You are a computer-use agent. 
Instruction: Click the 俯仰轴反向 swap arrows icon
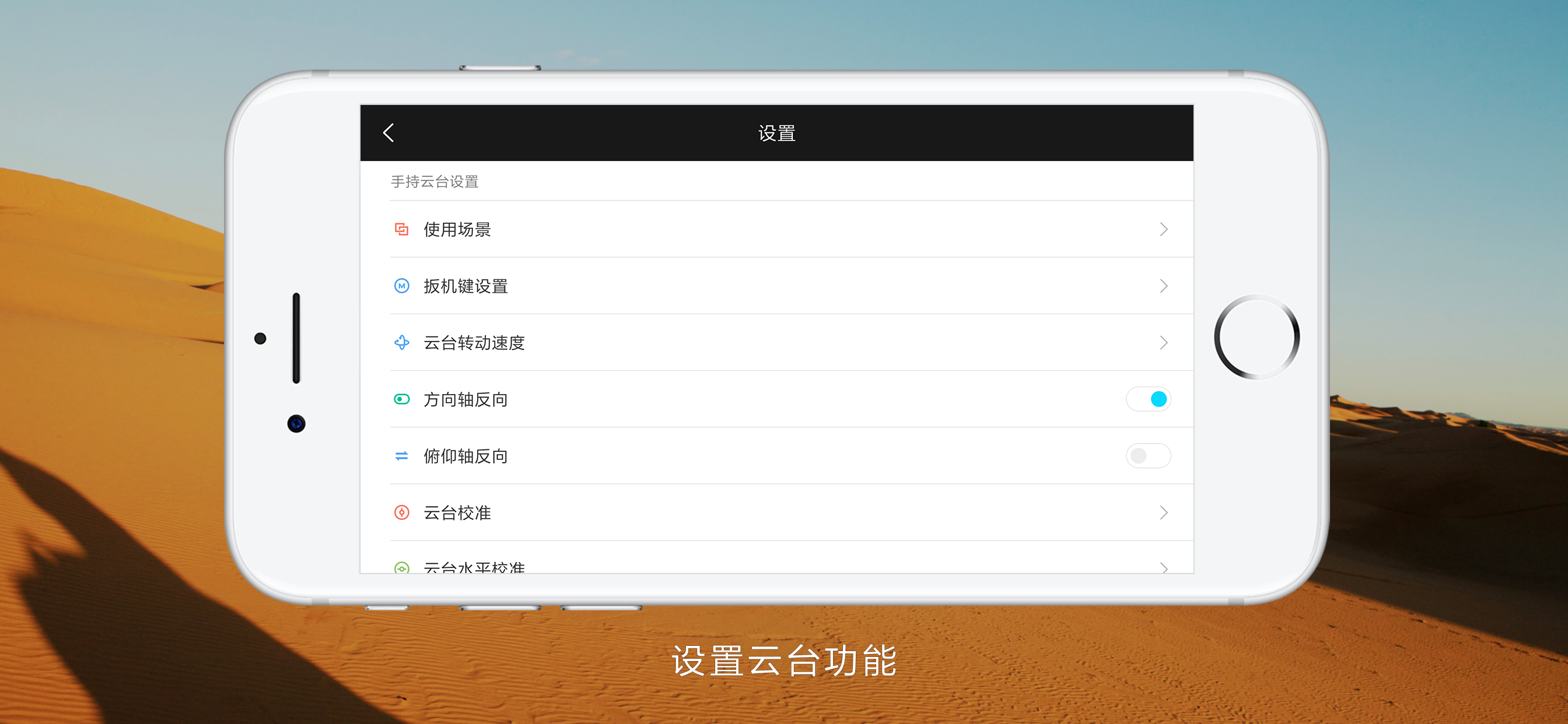[x=402, y=456]
